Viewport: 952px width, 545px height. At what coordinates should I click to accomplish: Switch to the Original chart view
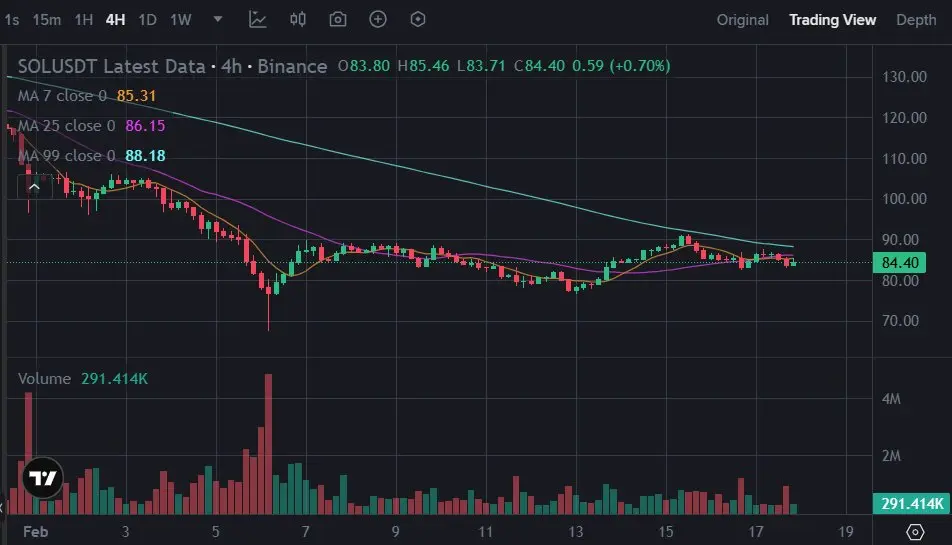[x=742, y=20]
